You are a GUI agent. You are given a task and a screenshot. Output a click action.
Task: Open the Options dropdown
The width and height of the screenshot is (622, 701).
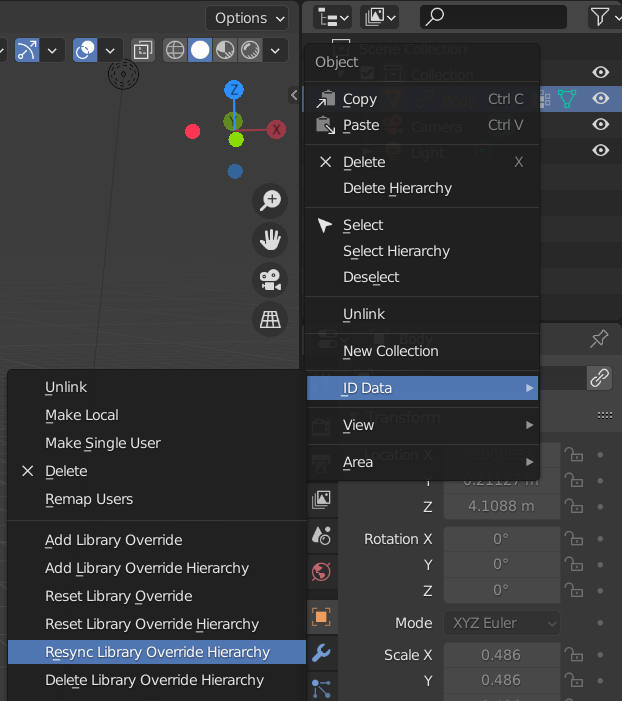(x=247, y=18)
